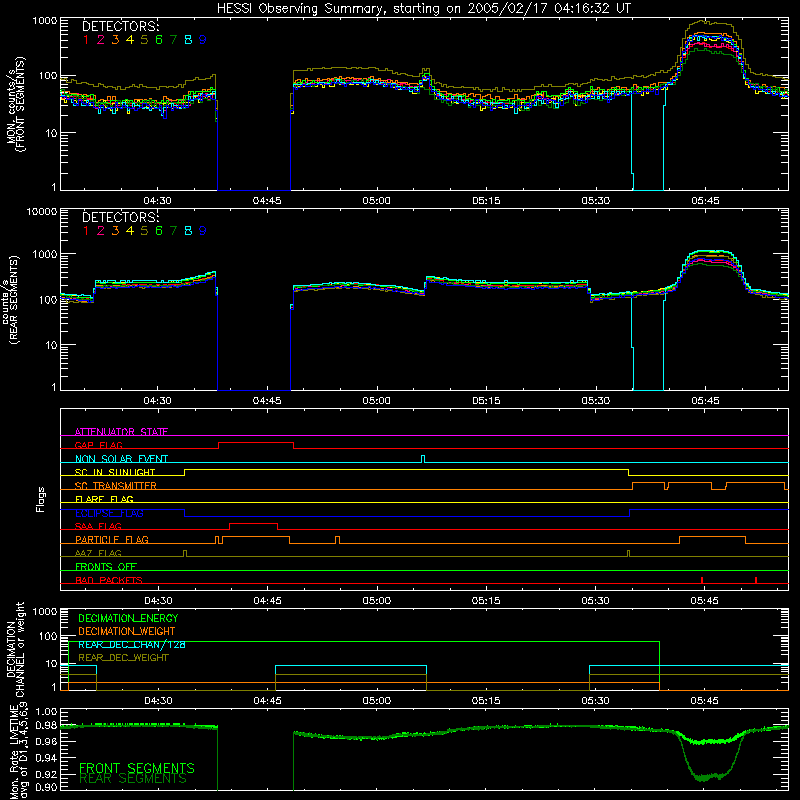The width and height of the screenshot is (800, 800).
Task: Click the 04:45 tick under rear segments plot
Action: 267,401
